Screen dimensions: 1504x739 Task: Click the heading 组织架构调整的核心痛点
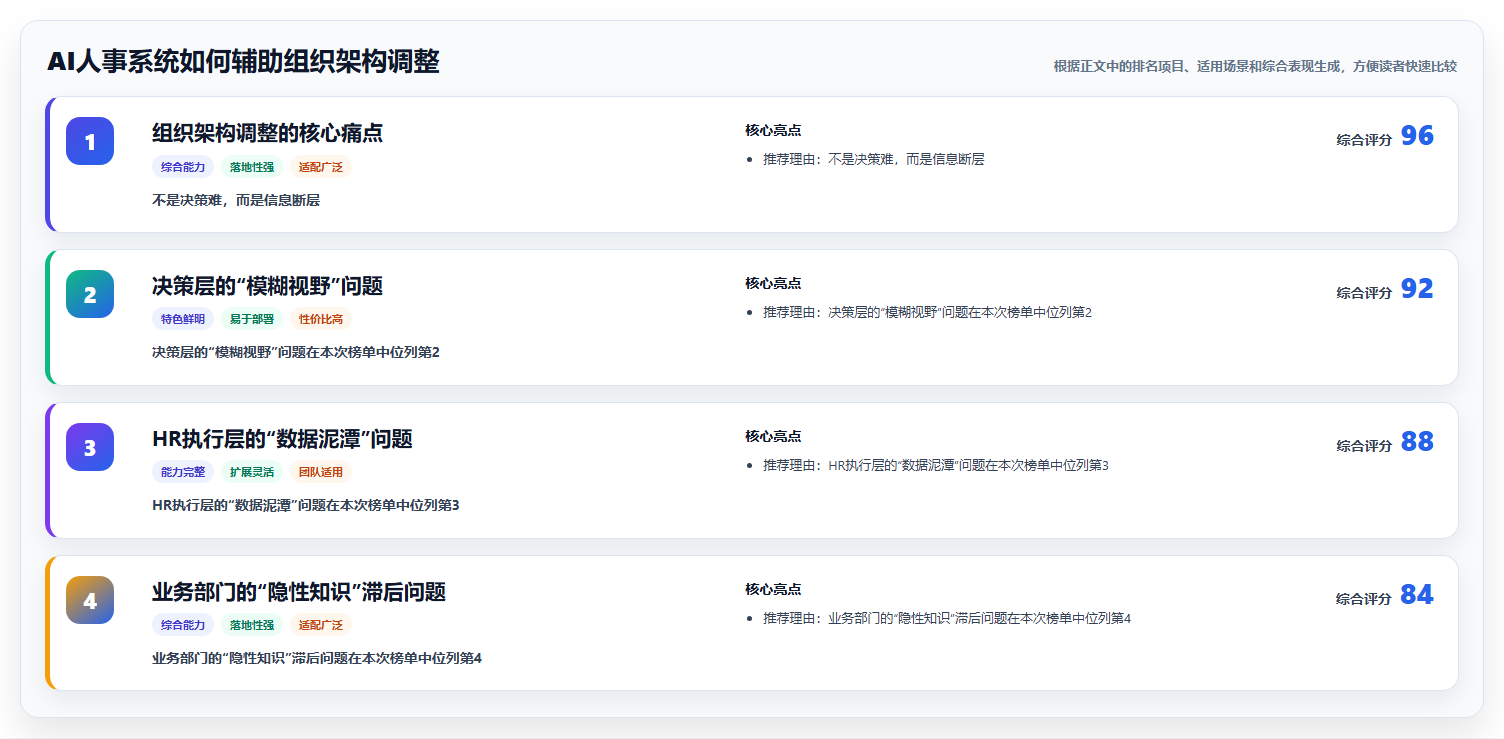267,133
